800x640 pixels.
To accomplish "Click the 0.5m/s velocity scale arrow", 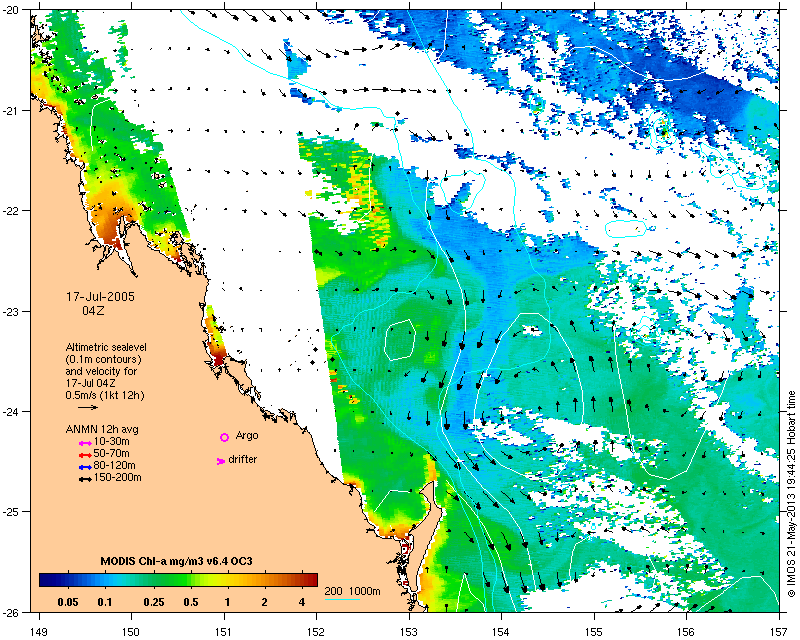I will [88, 407].
